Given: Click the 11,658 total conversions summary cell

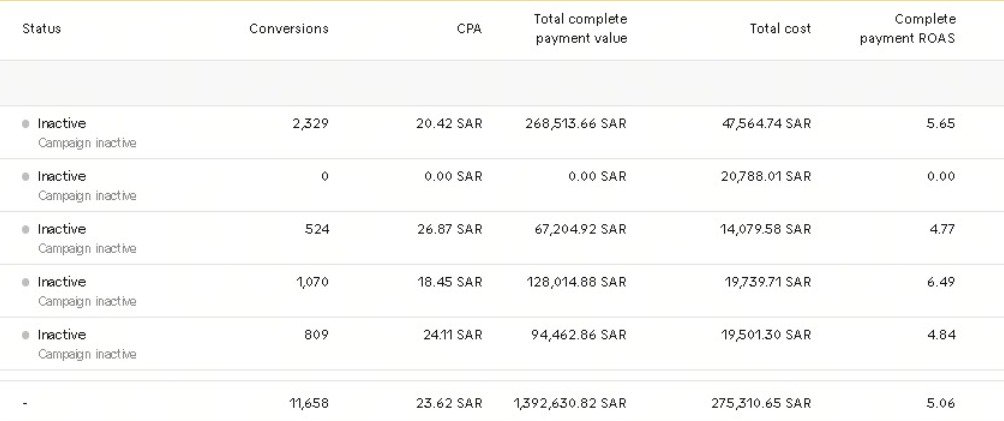Looking at the screenshot, I should (309, 404).
